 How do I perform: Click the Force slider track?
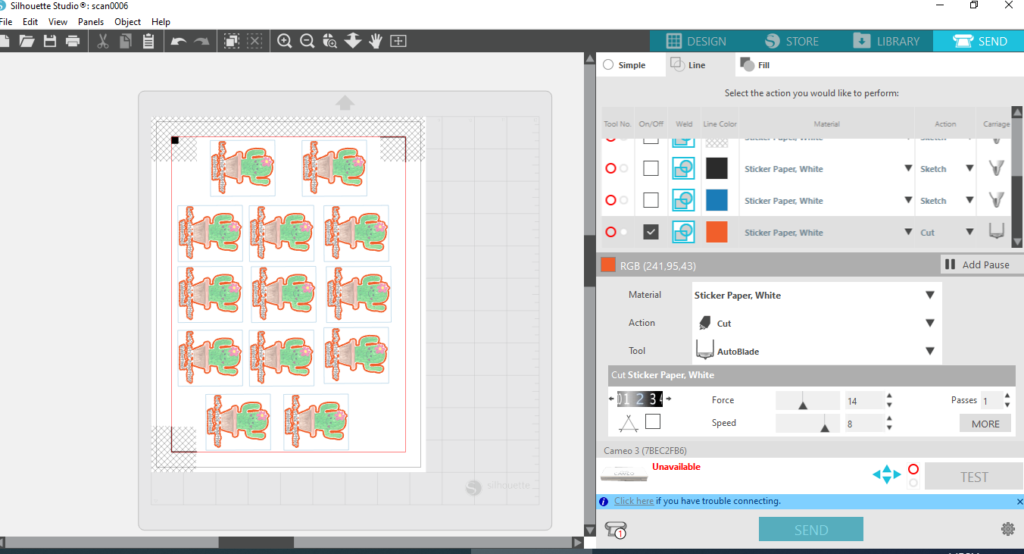(808, 400)
